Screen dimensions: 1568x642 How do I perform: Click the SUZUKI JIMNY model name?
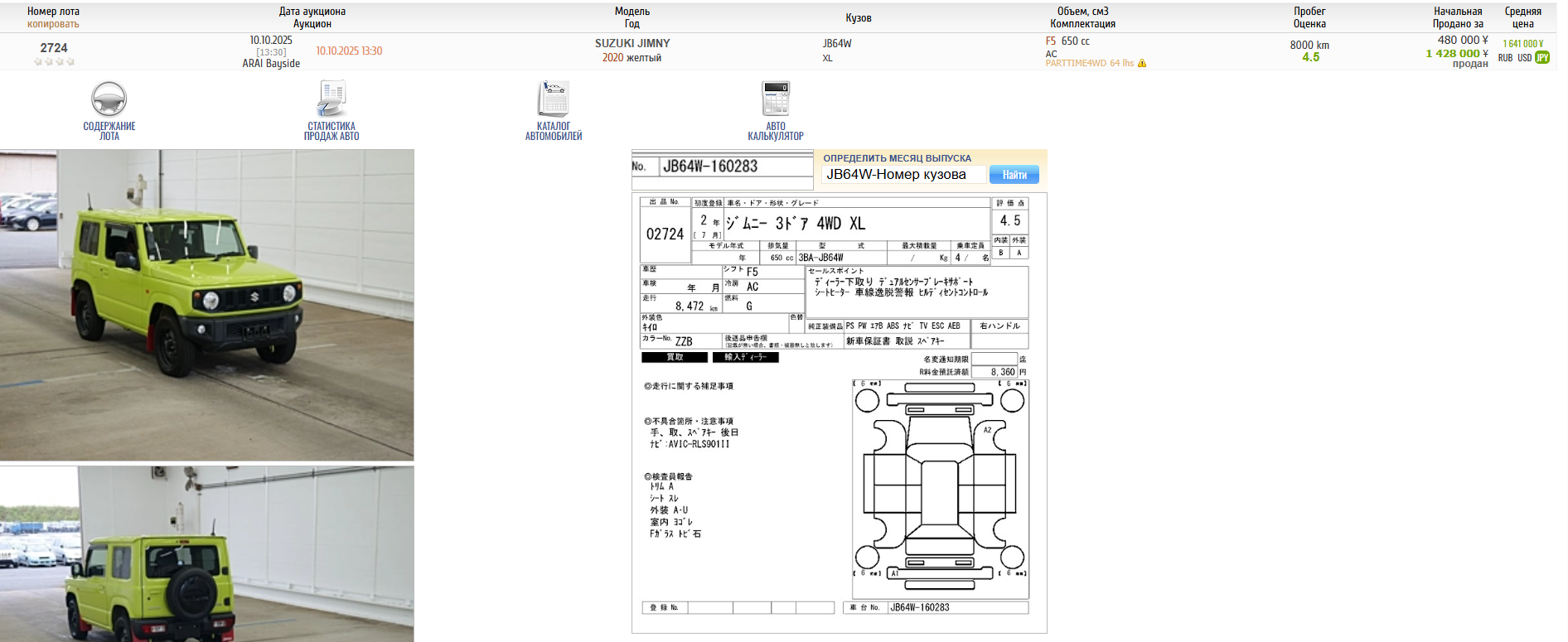632,43
